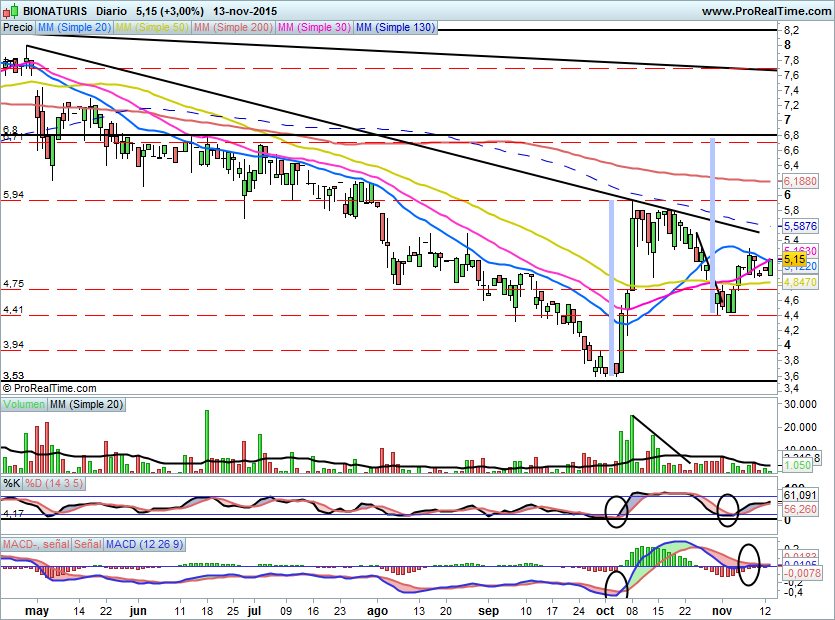Open the www.ProRealTime.com link
Image resolution: width=835 pixels, height=620 pixels.
click(x=767, y=10)
